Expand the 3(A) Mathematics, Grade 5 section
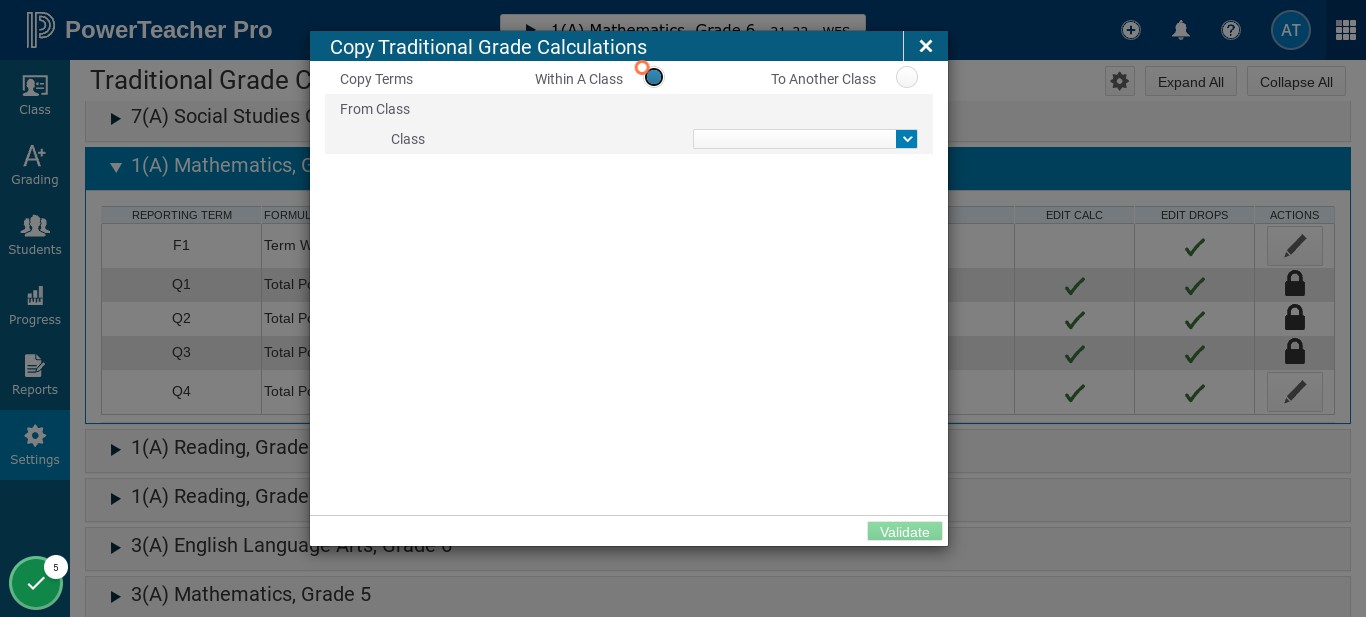This screenshot has height=617, width=1366. click(x=115, y=596)
